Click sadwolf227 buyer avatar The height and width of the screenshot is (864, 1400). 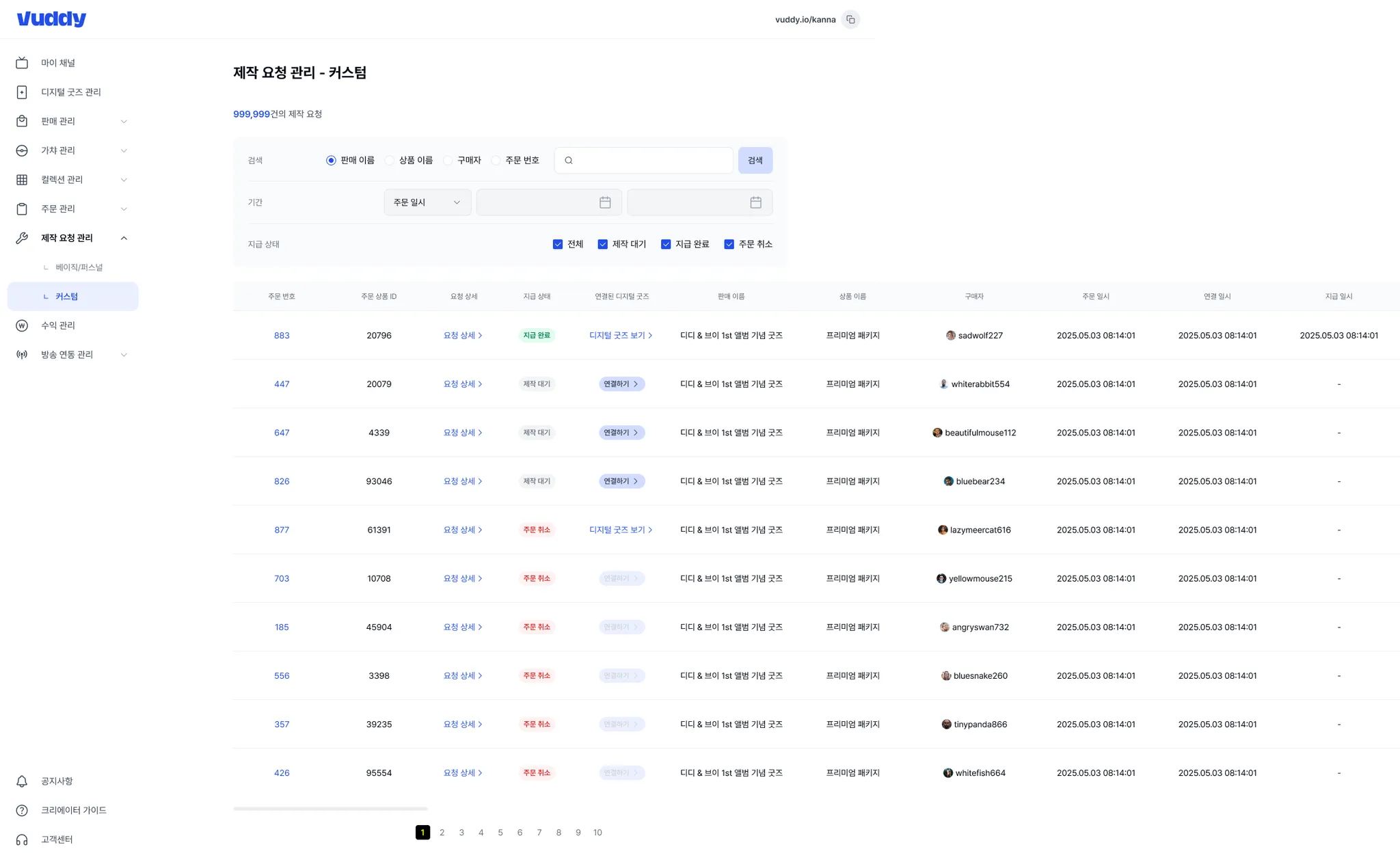coord(950,336)
